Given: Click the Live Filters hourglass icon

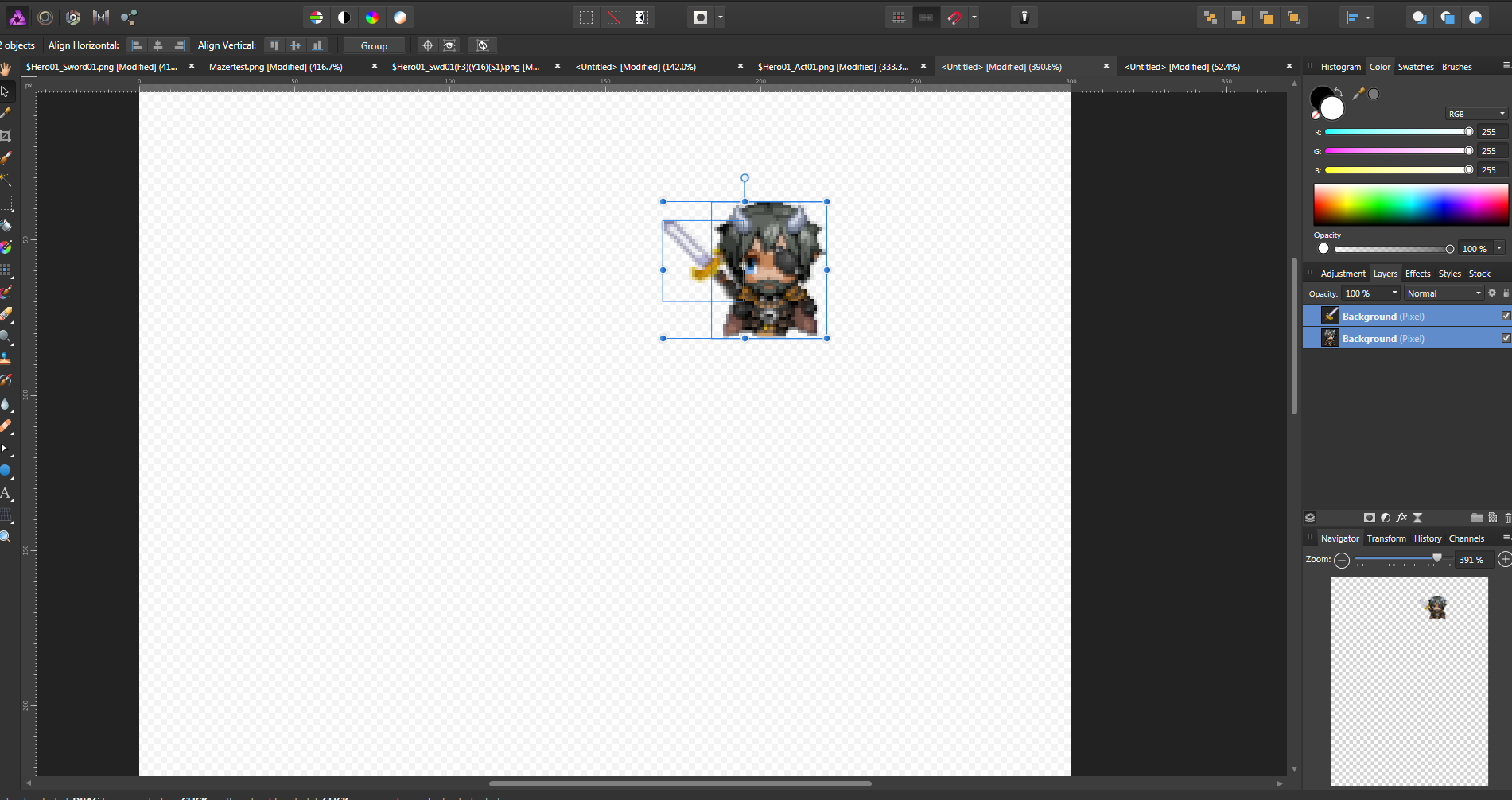Looking at the screenshot, I should [1417, 518].
